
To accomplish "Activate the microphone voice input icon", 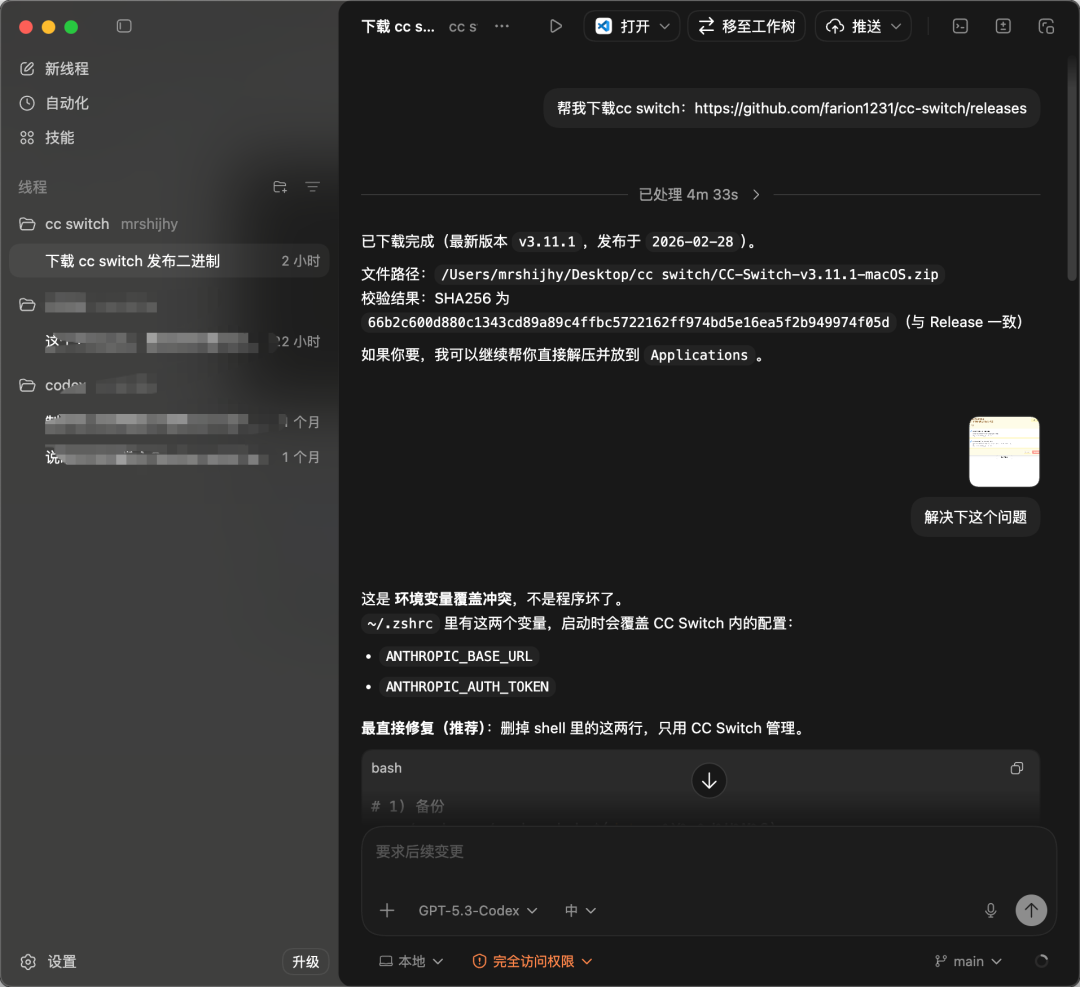I will coord(990,910).
